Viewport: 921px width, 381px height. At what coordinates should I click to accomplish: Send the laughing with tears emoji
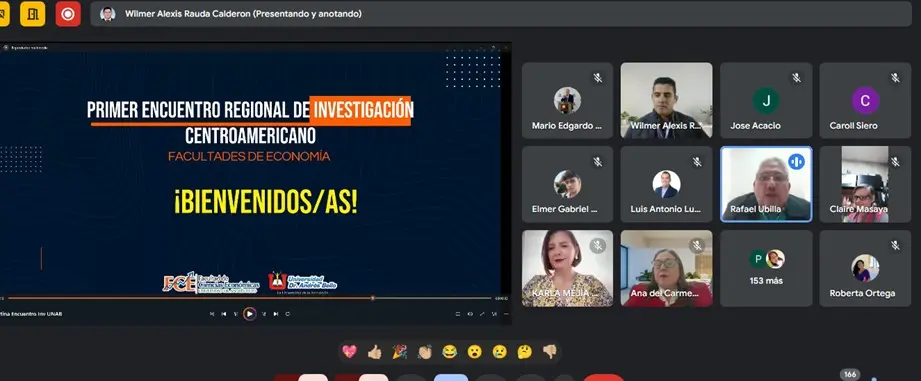(x=449, y=352)
